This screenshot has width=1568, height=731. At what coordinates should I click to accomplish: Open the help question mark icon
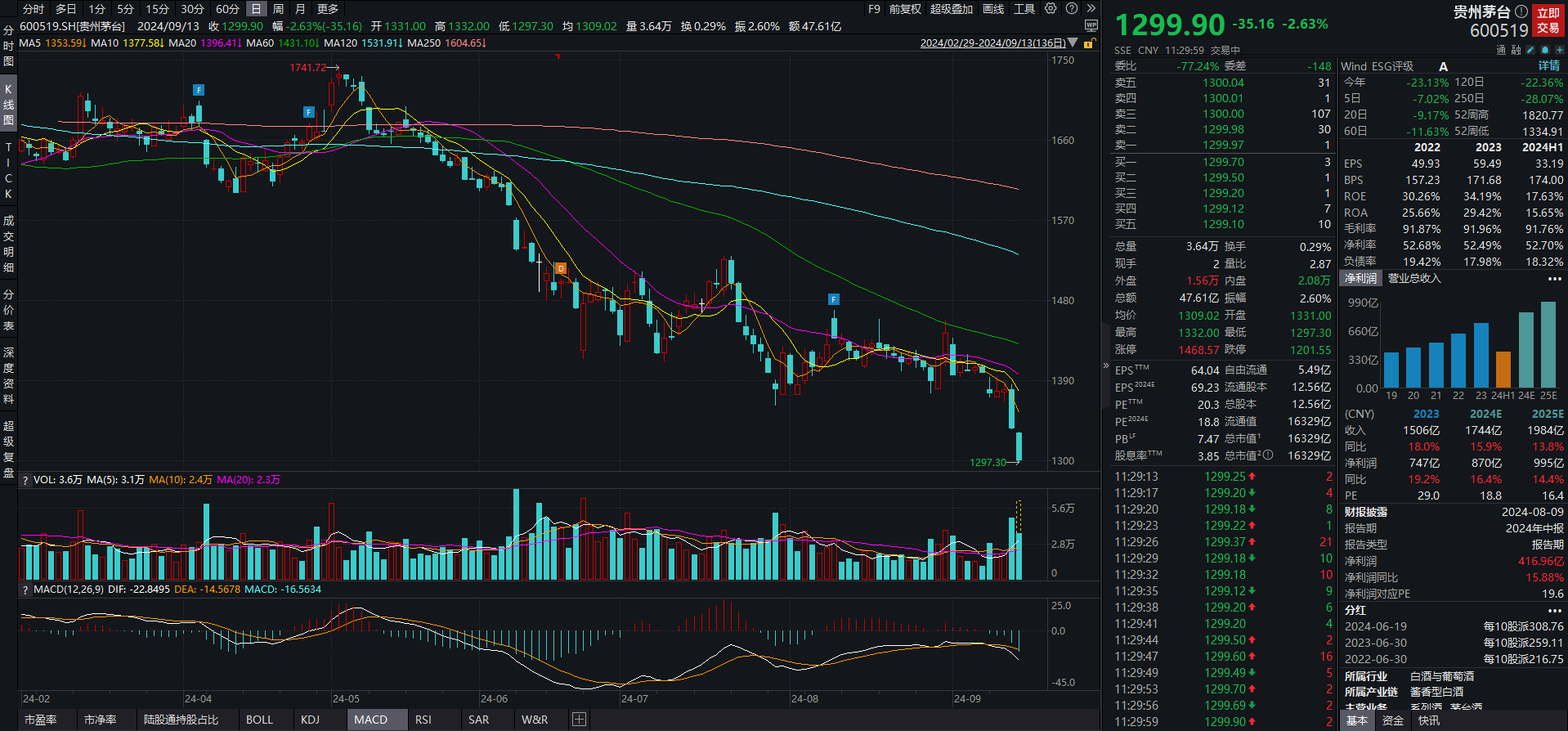point(1072,9)
